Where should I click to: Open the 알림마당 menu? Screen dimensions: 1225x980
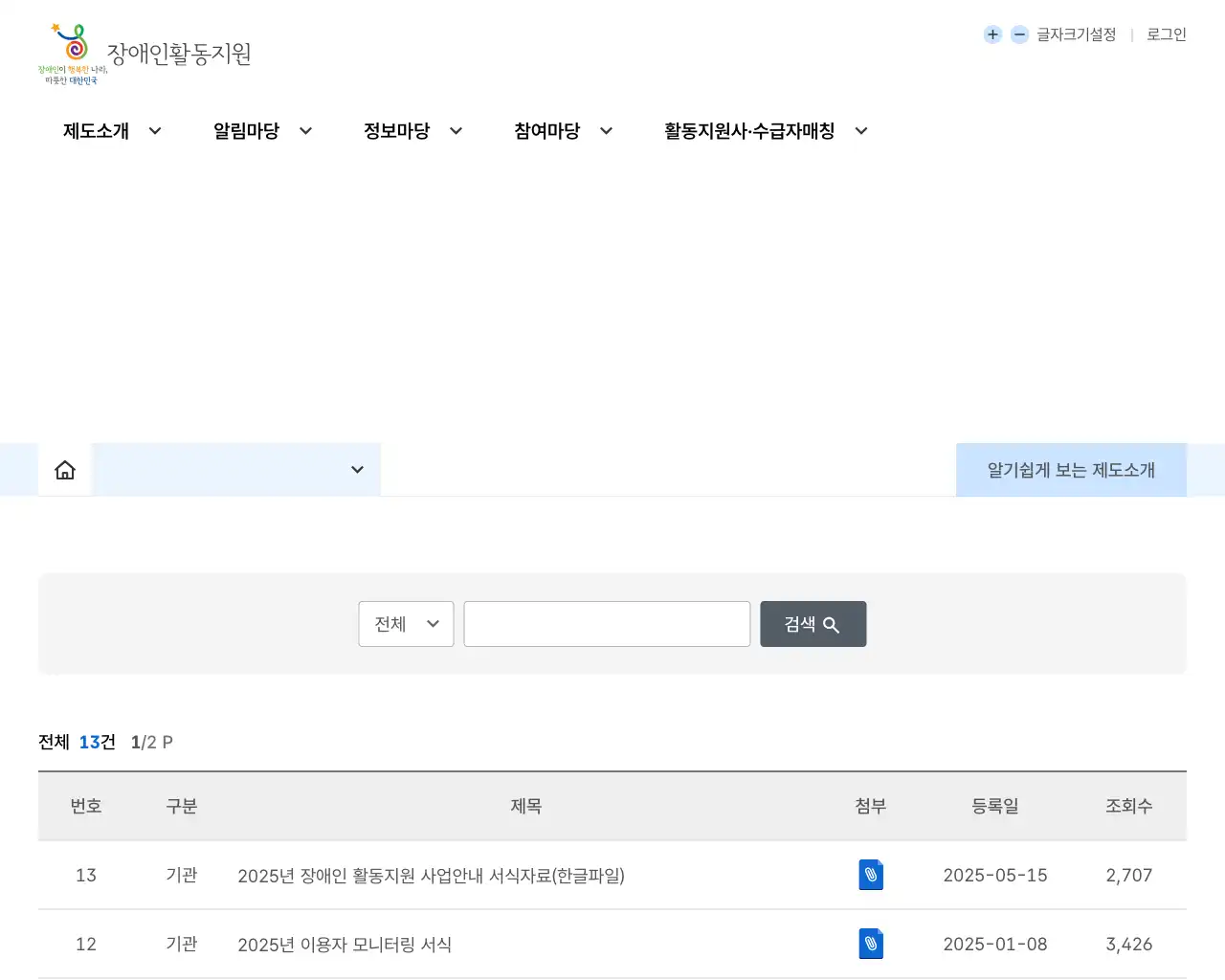246,131
